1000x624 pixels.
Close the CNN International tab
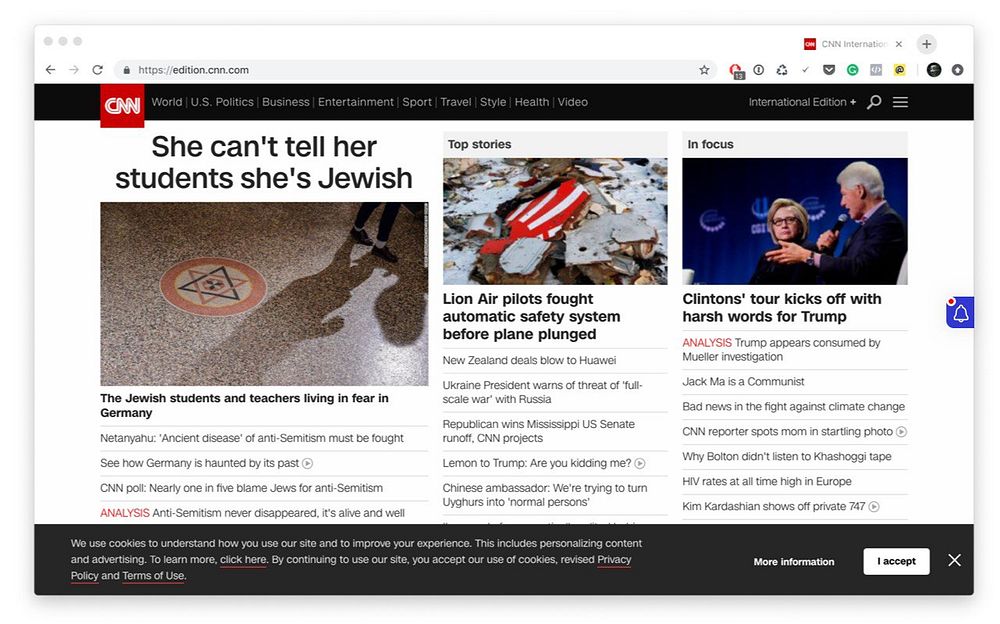coord(899,44)
